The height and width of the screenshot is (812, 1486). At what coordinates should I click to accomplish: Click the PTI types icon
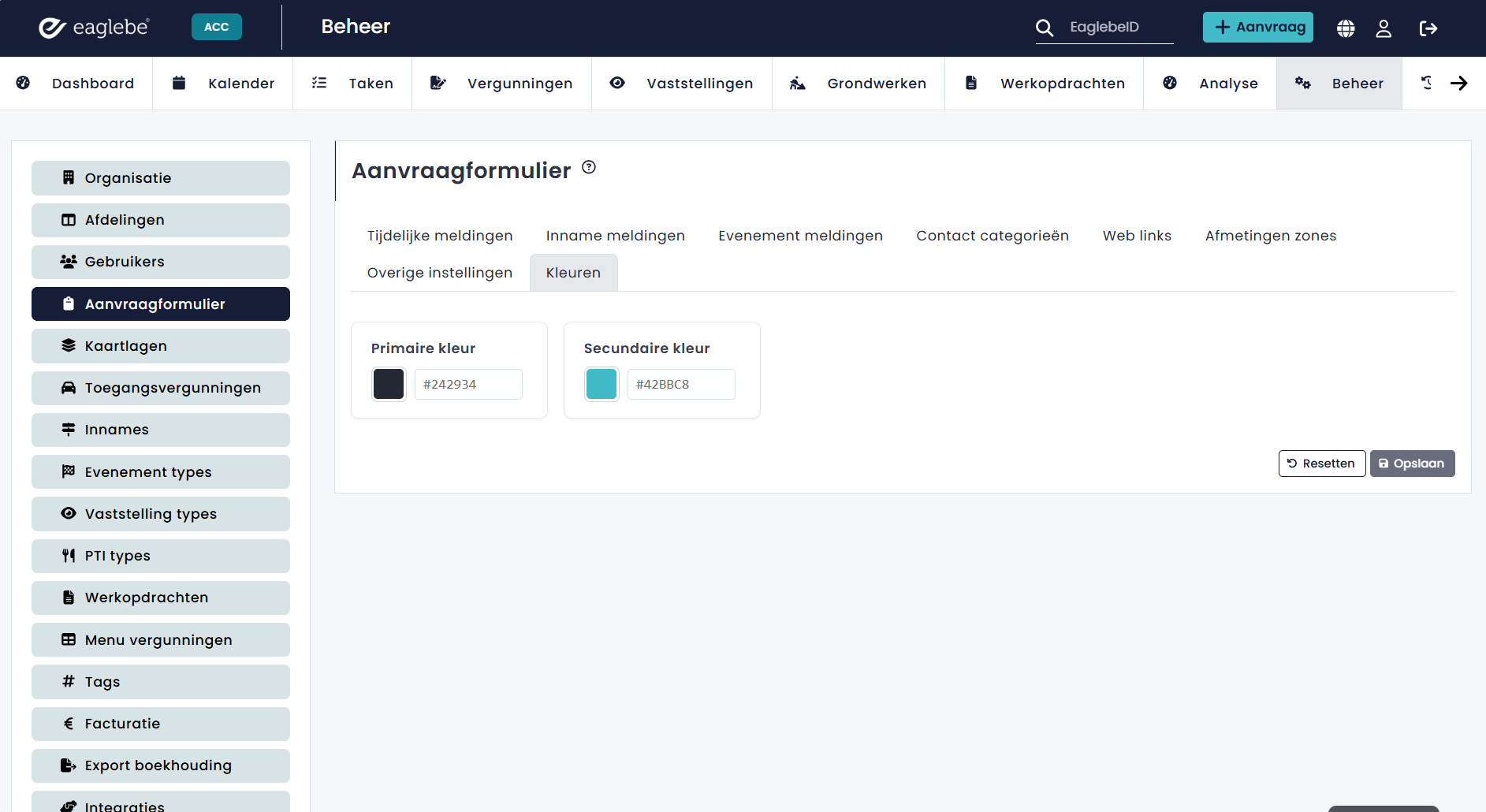69,555
